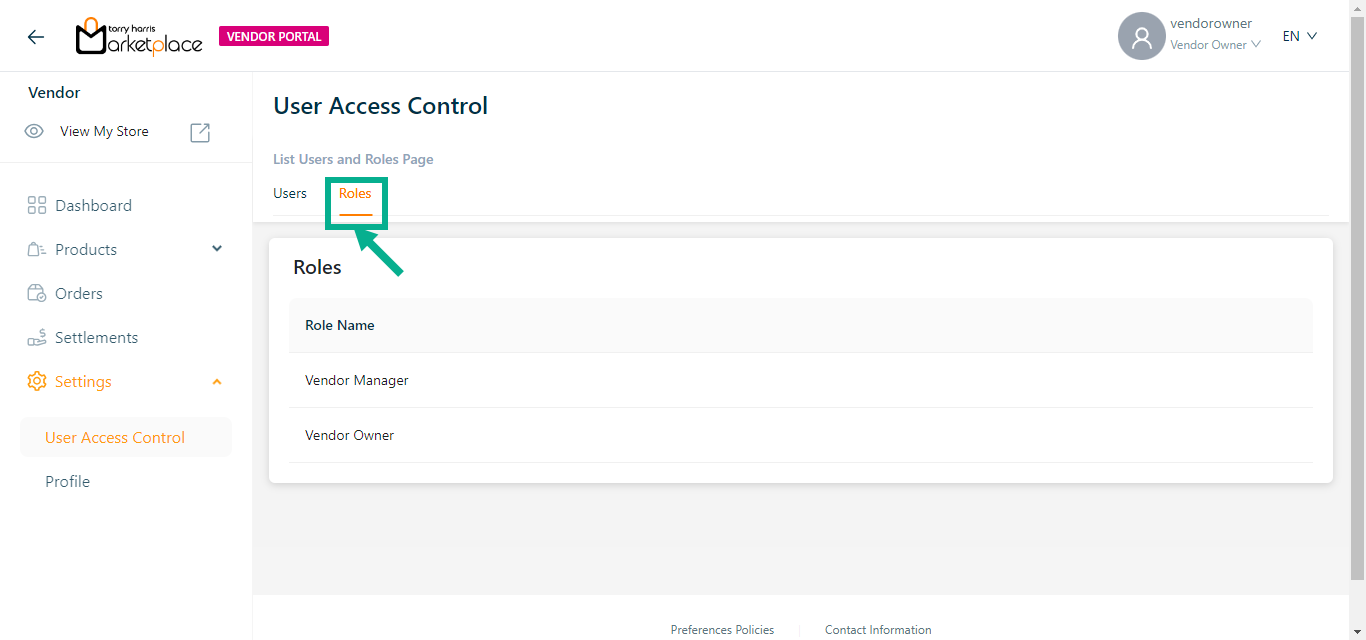The image size is (1366, 640).
Task: Click the user avatar icon
Action: (x=1141, y=37)
